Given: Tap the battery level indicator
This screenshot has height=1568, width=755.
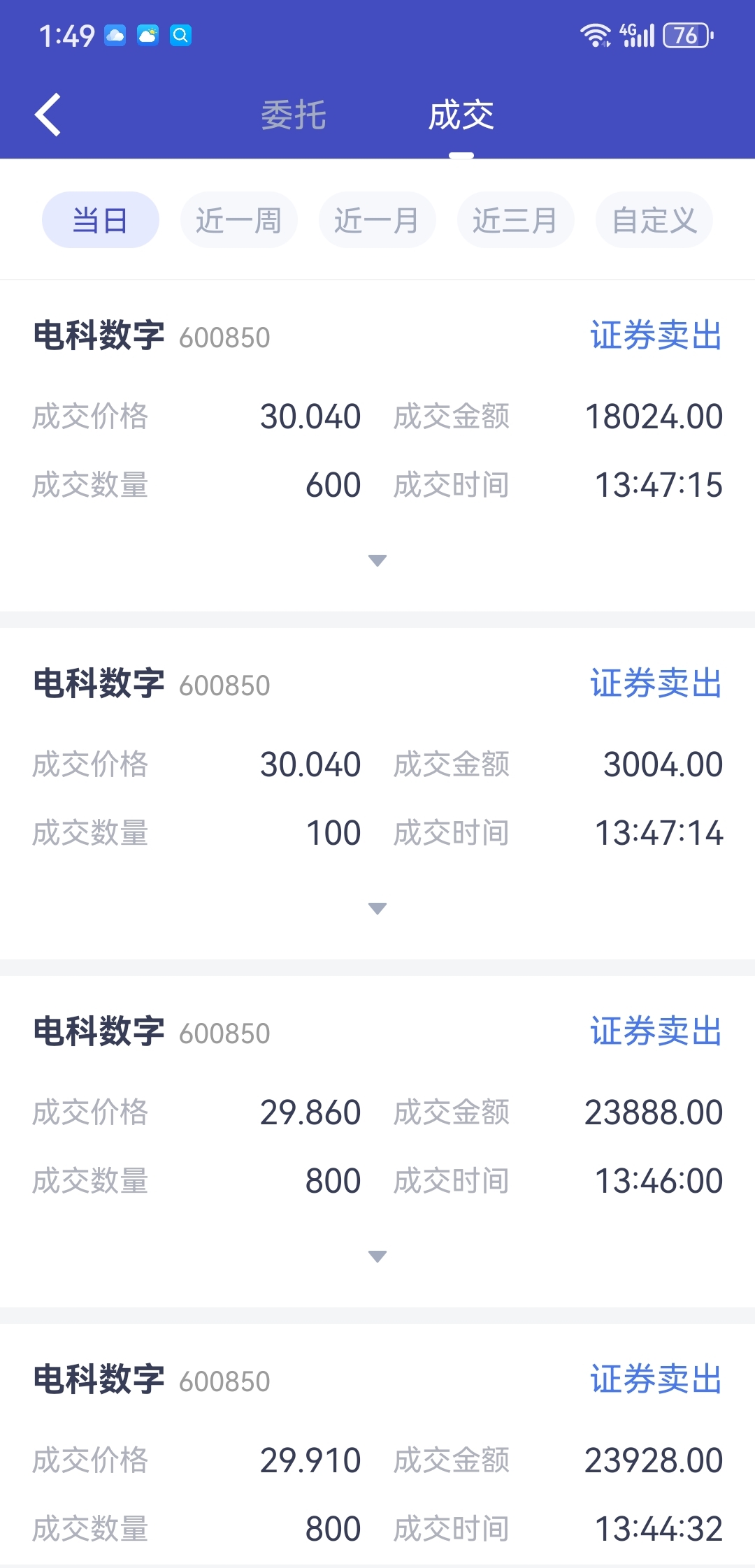Looking at the screenshot, I should [688, 35].
